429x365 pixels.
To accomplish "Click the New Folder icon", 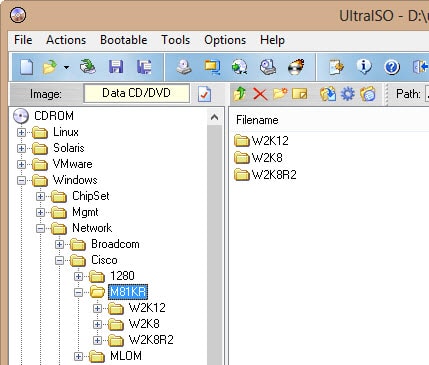I will pyautogui.click(x=280, y=94).
